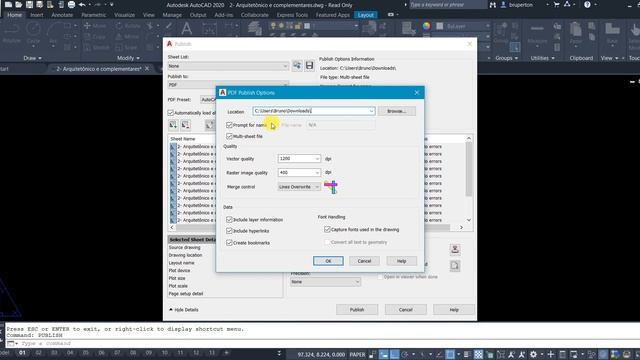Uncheck Prompt for name checkbox

pyautogui.click(x=229, y=125)
